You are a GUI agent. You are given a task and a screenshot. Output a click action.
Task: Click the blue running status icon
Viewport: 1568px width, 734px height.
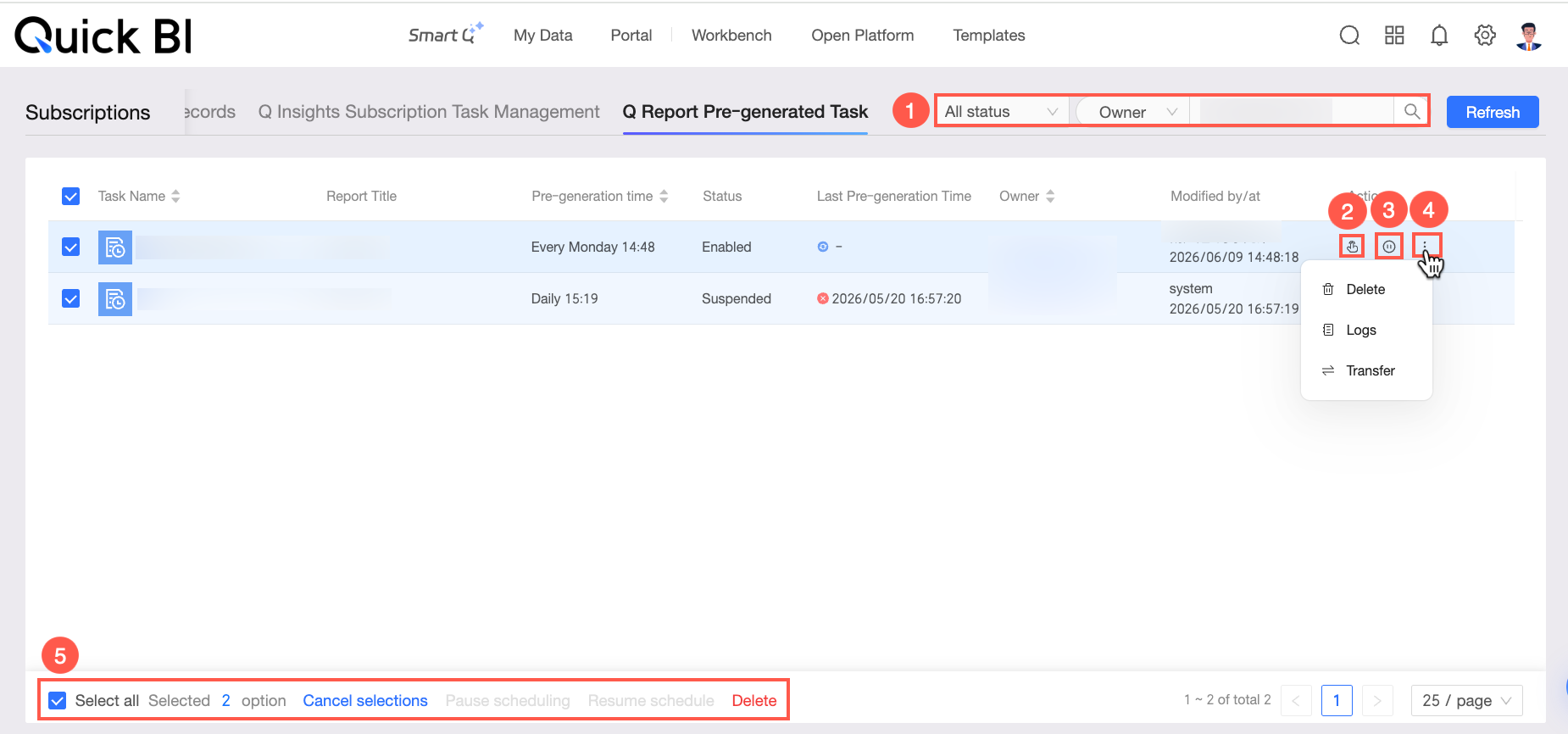tap(822, 247)
